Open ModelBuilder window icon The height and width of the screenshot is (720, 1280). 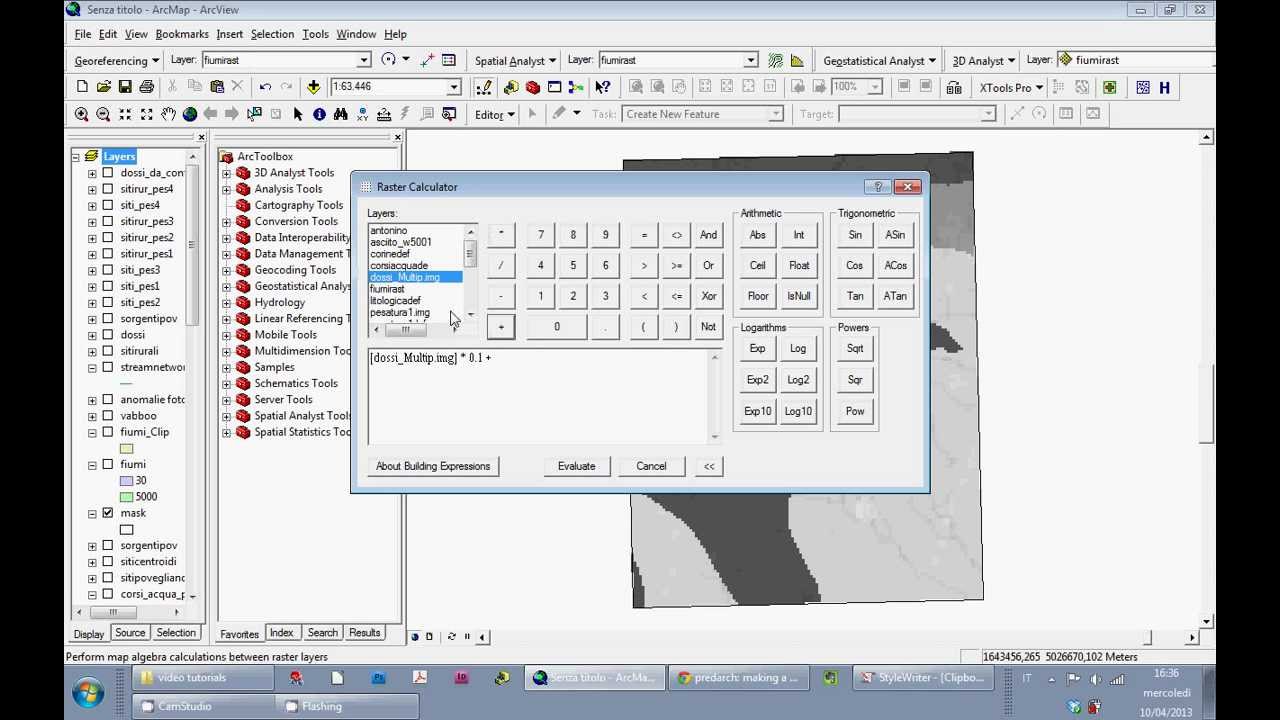[576, 87]
